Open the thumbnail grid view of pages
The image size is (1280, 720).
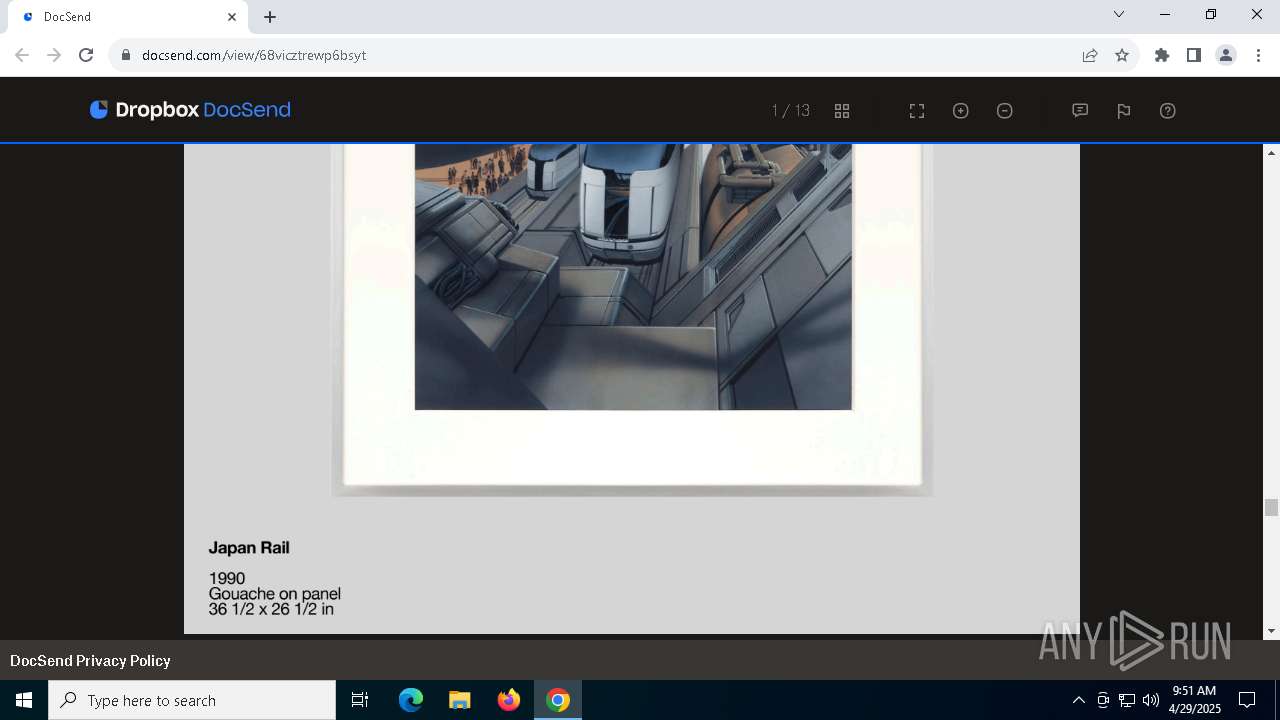click(x=842, y=111)
